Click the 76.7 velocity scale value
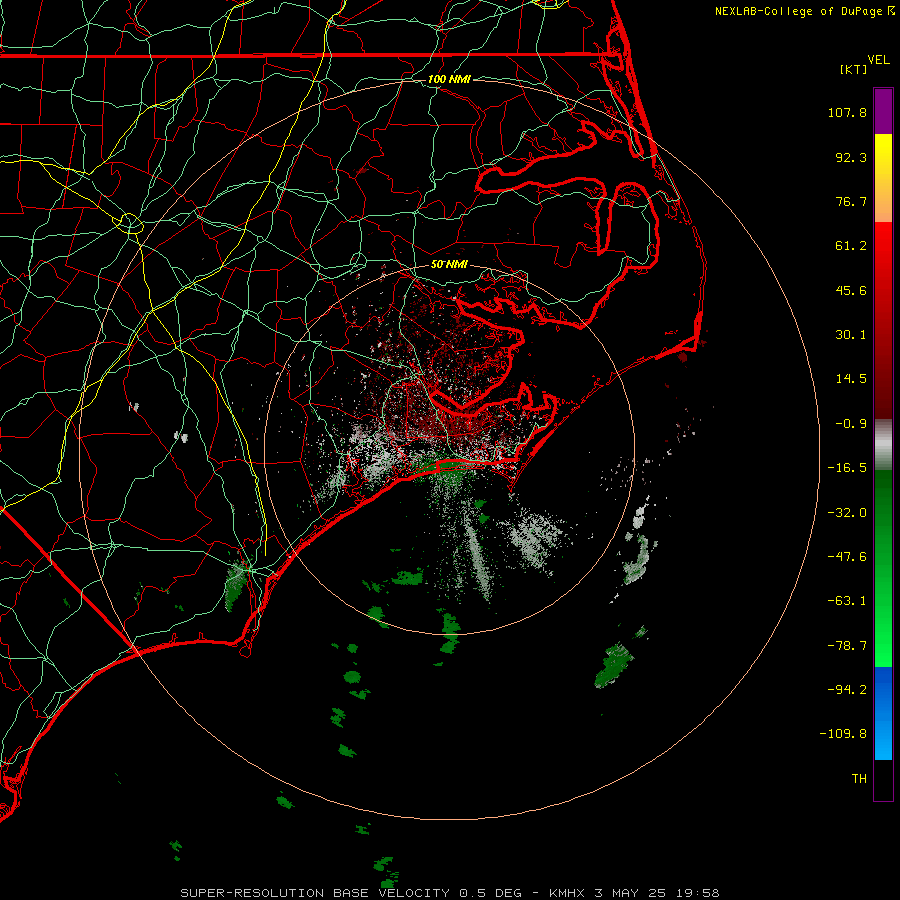The width and height of the screenshot is (900, 900). [x=851, y=201]
